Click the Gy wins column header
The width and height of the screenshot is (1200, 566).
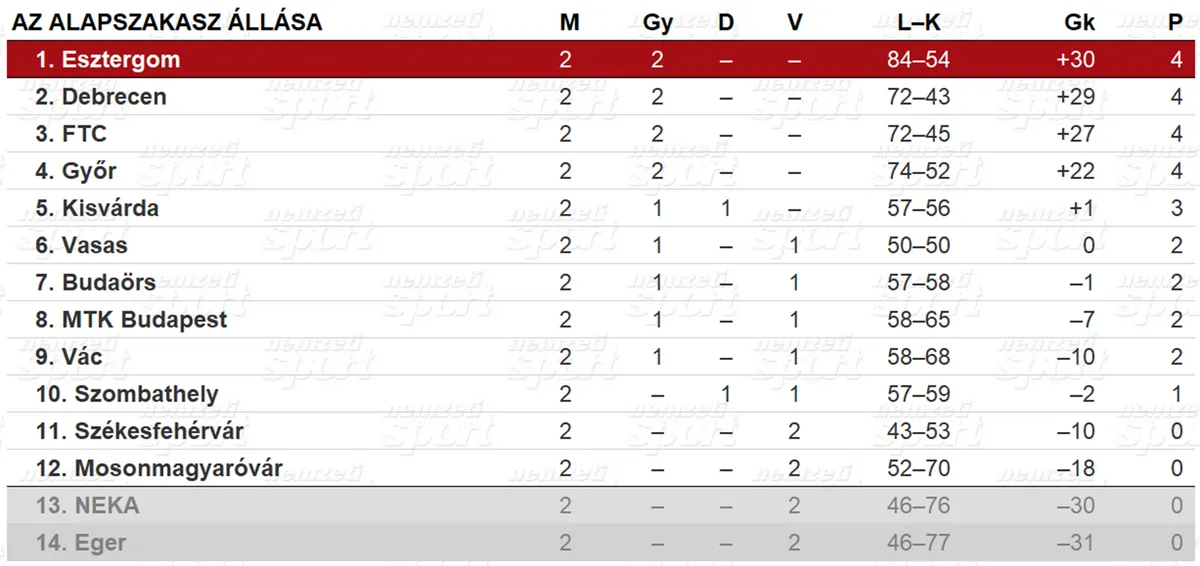point(657,22)
